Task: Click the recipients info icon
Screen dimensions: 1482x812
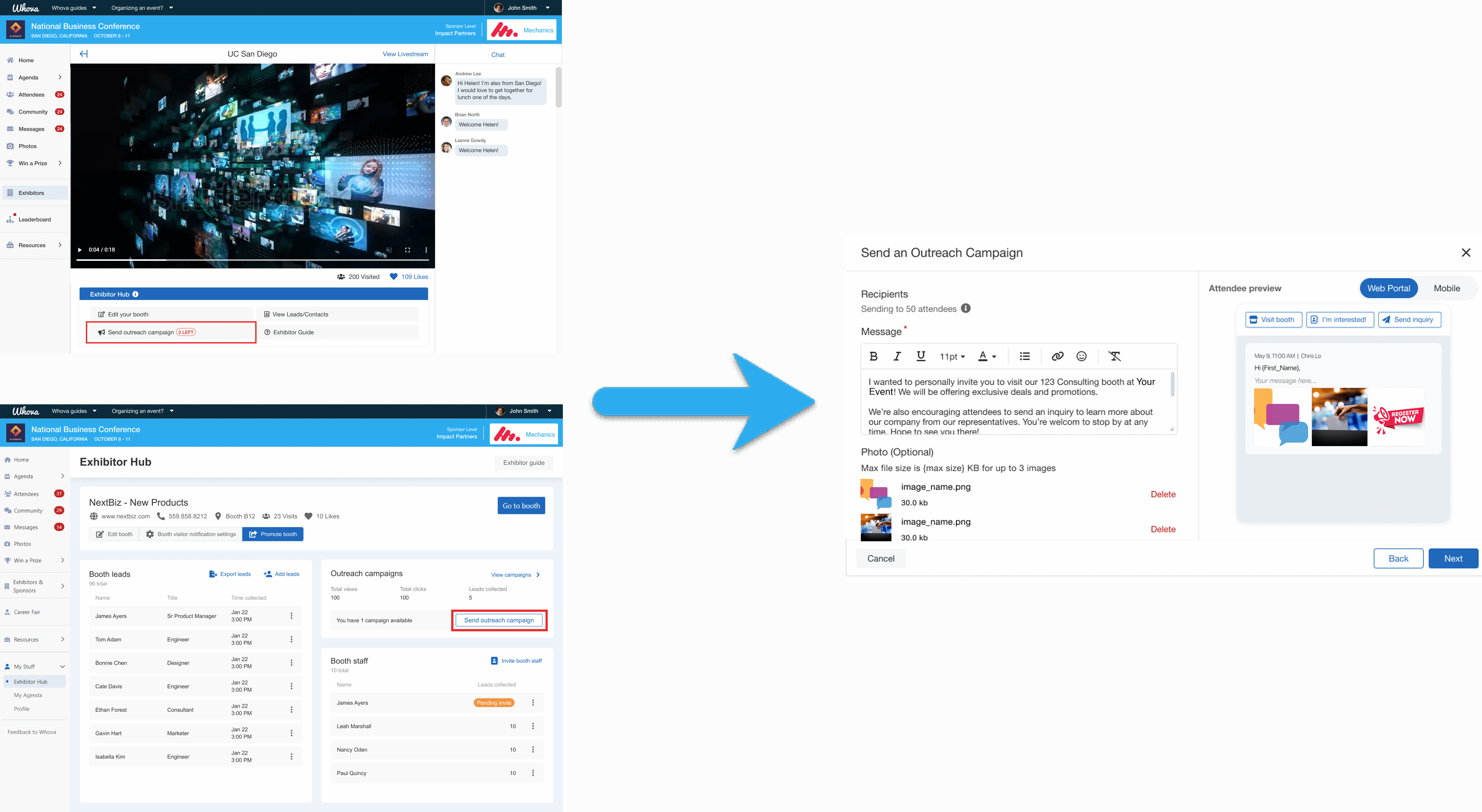Action: click(x=966, y=308)
